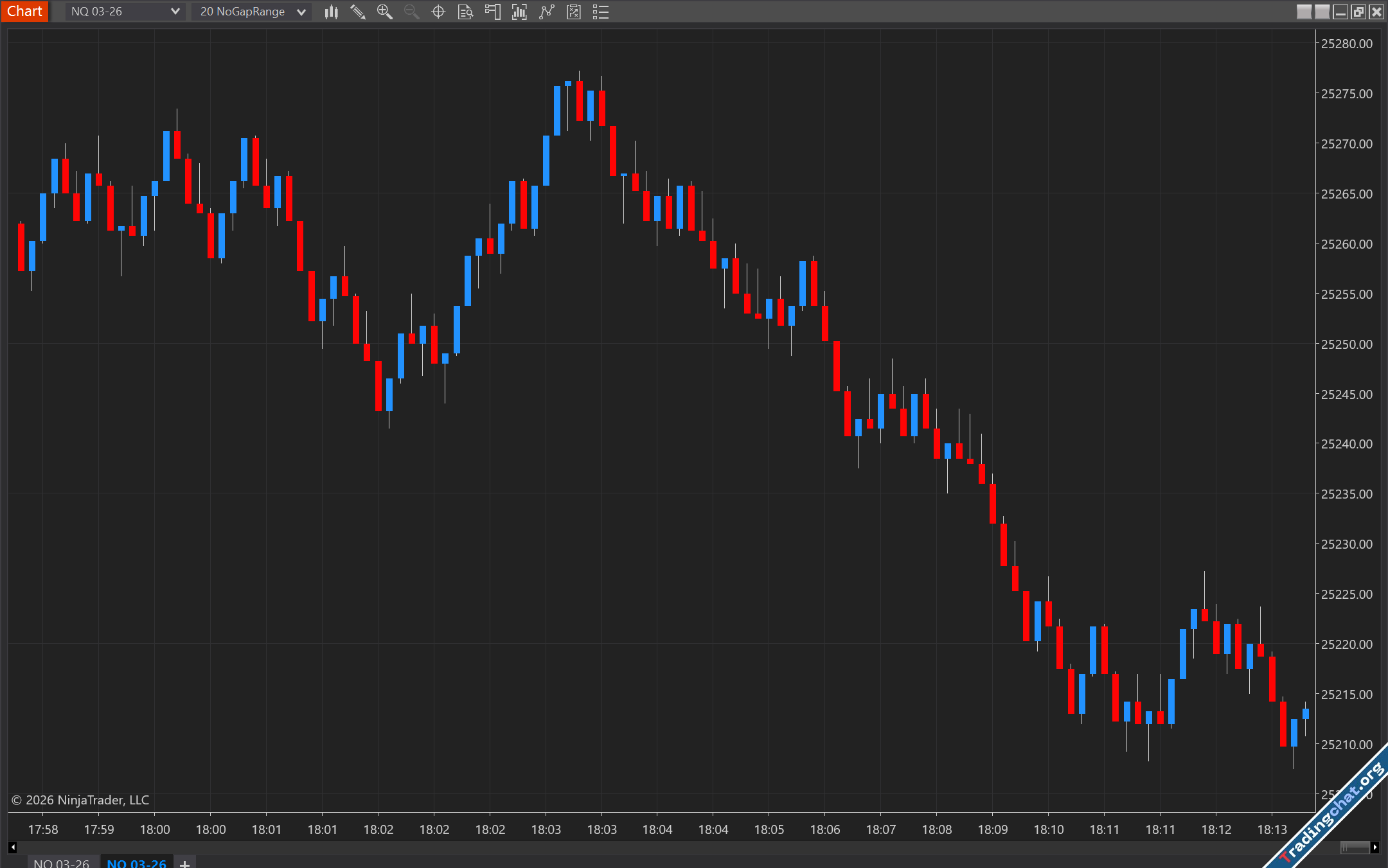Click the orange Chart title button
Viewport: 1388px width, 868px height.
[24, 12]
